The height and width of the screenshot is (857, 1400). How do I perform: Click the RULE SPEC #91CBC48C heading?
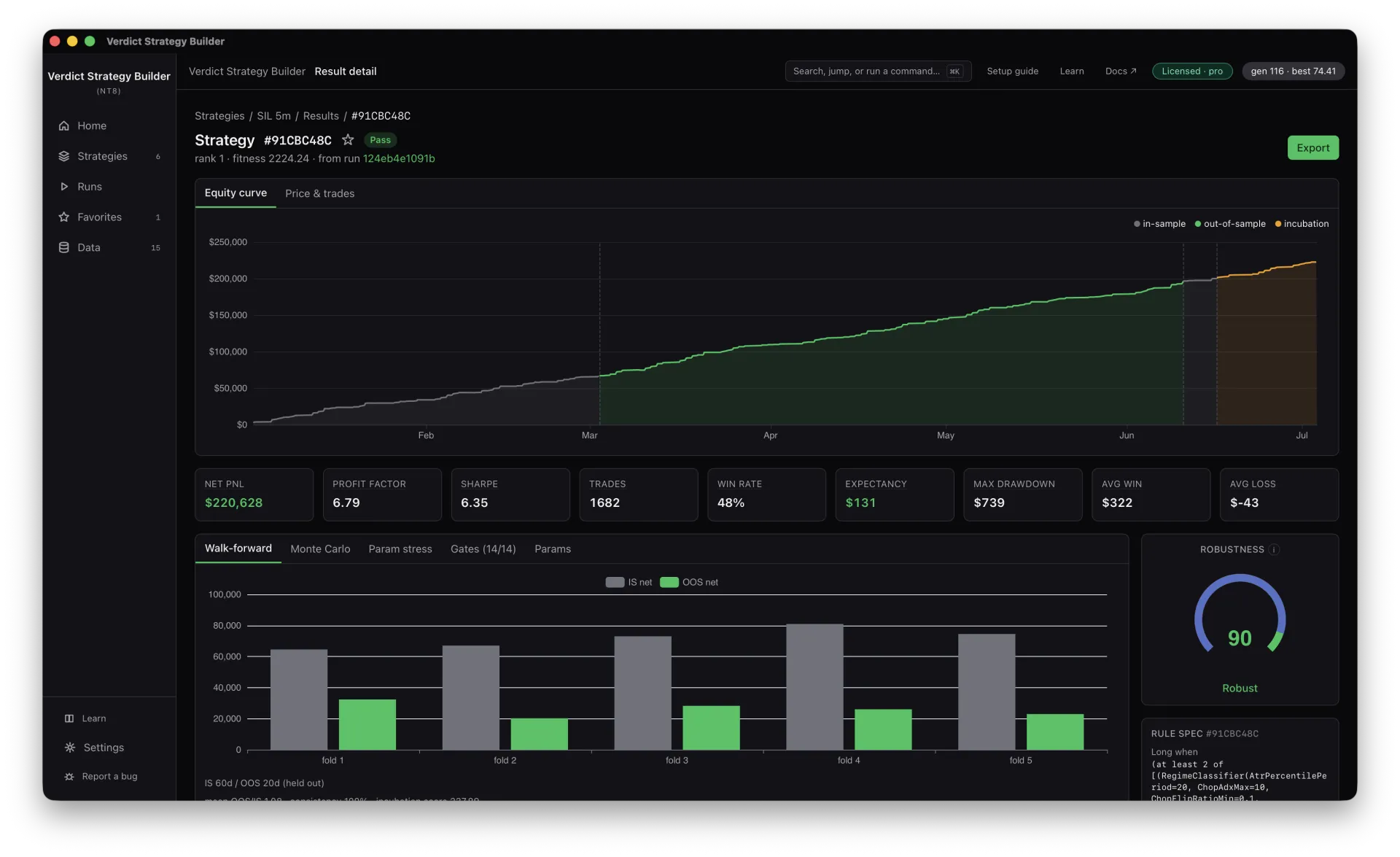click(x=1205, y=734)
